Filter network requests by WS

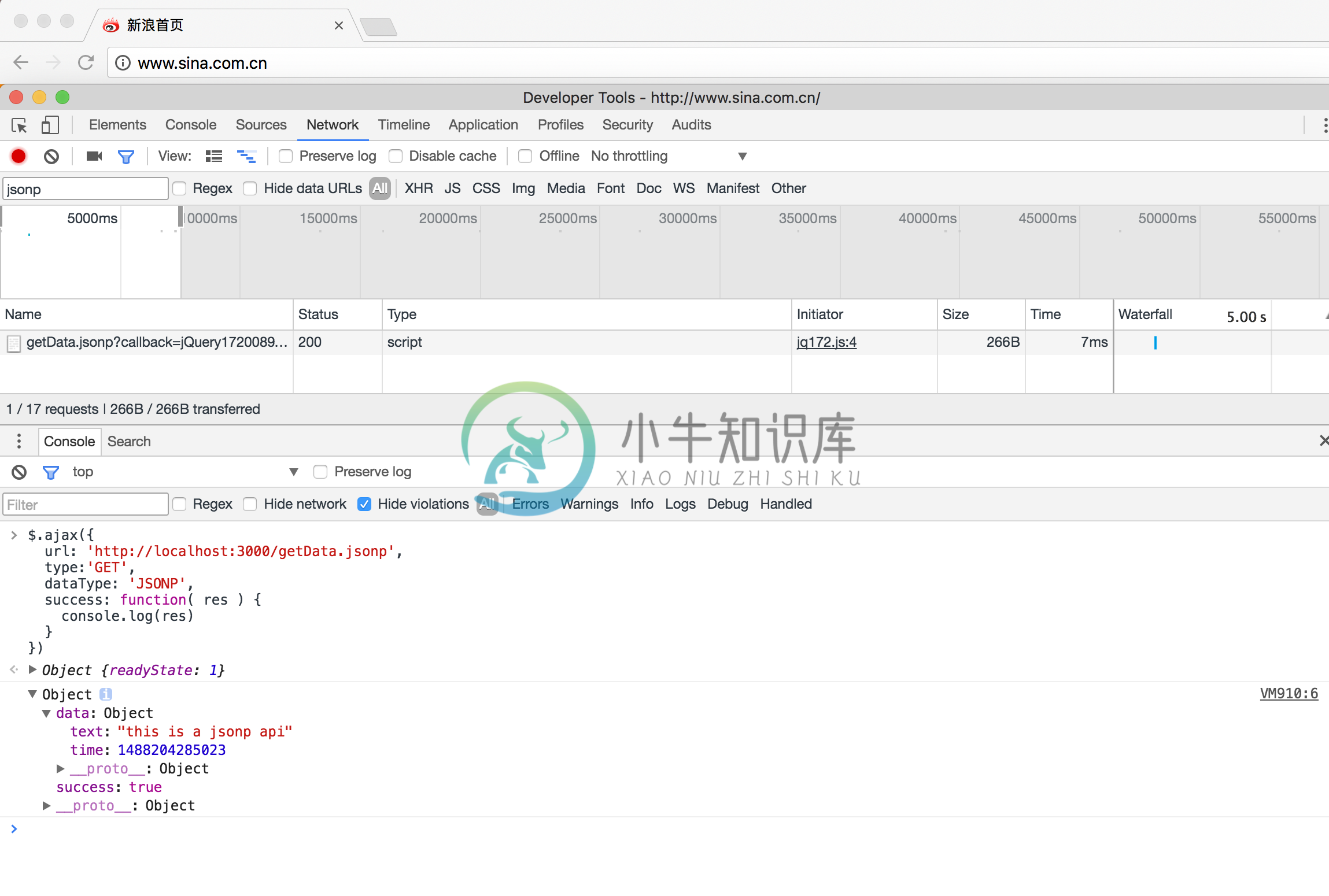tap(684, 188)
